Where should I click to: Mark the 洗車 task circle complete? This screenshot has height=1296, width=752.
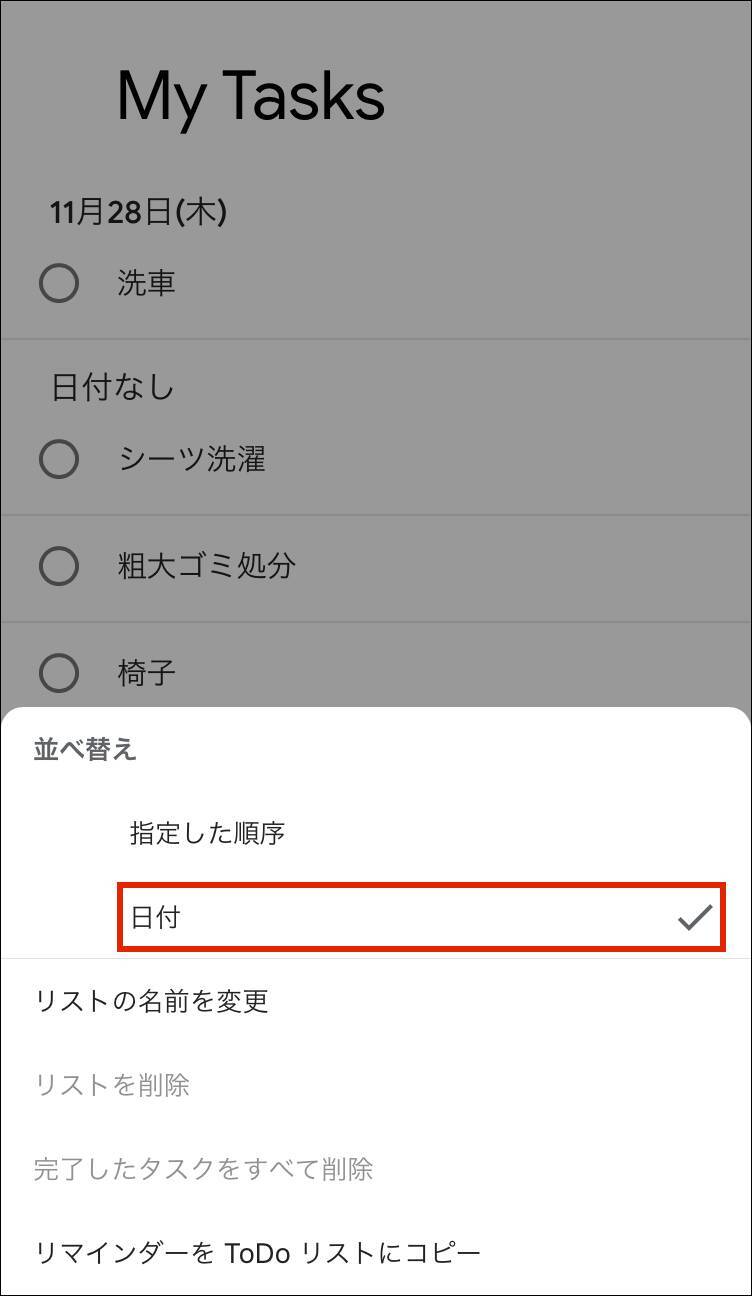[x=59, y=283]
